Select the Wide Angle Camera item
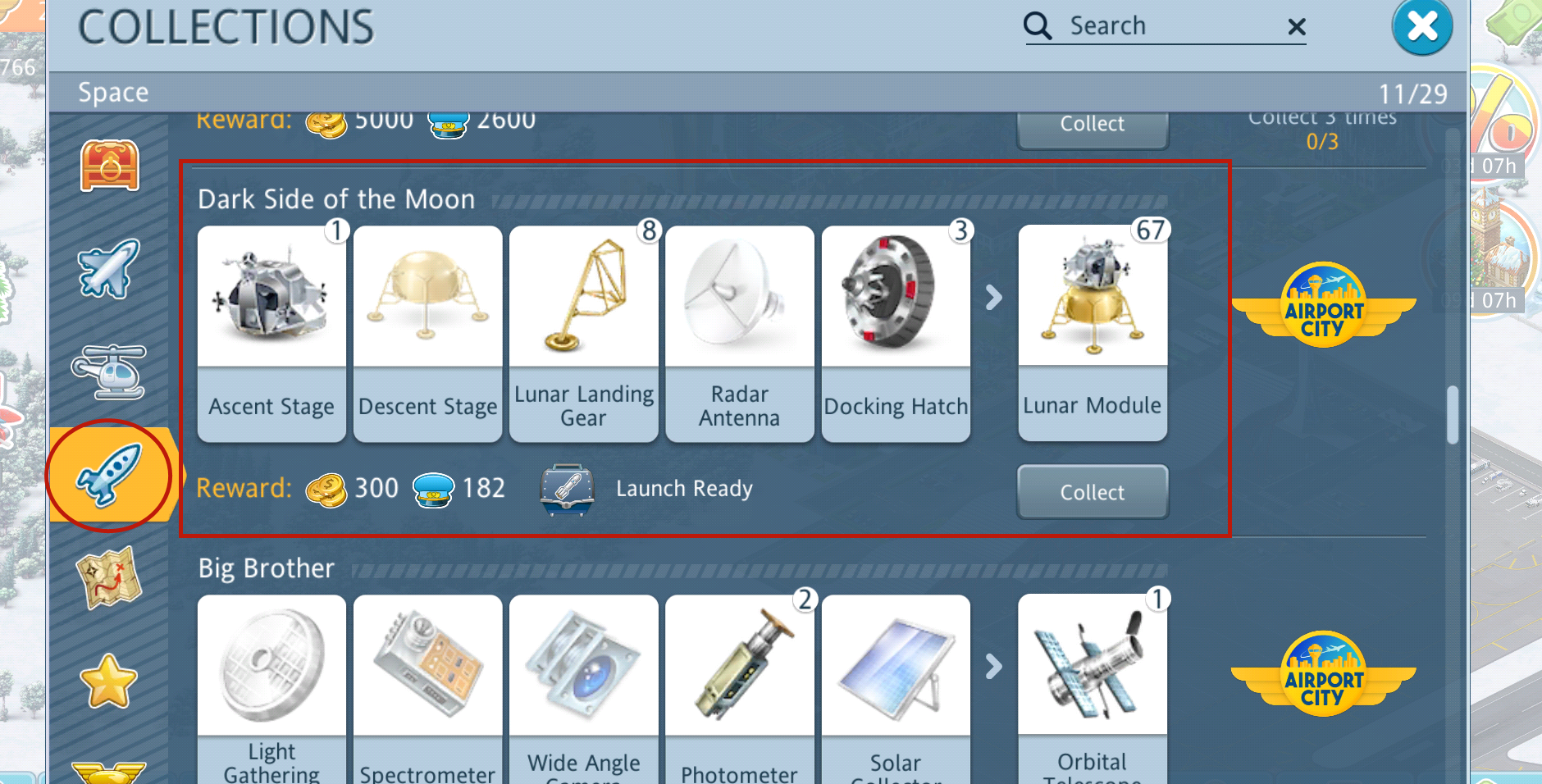 (583, 690)
